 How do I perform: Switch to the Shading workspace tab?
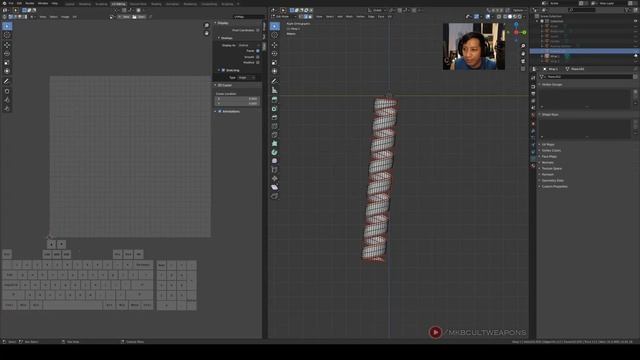click(156, 4)
